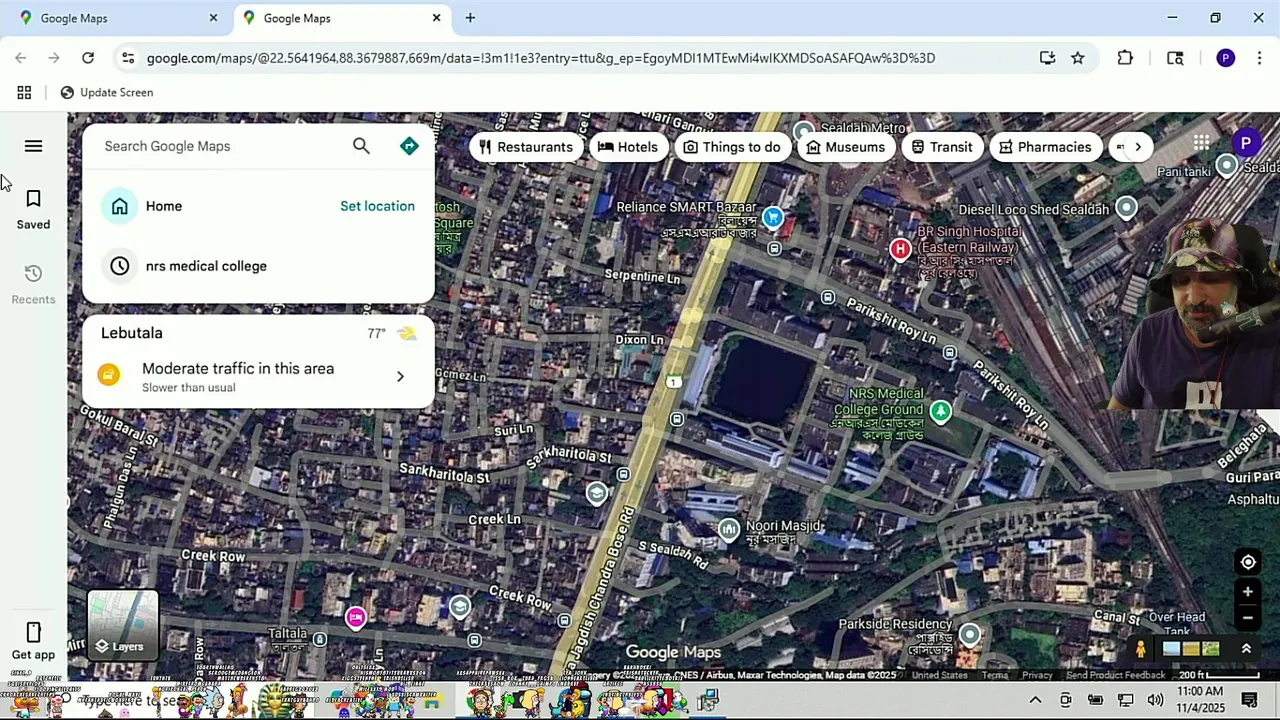Screen dimensions: 1280x720
Task: Open the Chrome extensions puzzle icon
Action: [x=1125, y=58]
